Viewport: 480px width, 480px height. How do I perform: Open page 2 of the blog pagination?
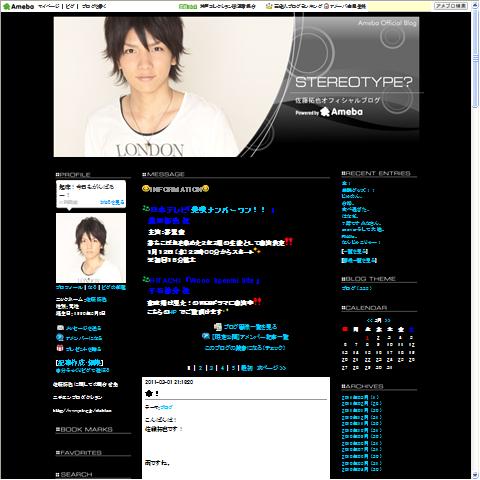(200, 368)
